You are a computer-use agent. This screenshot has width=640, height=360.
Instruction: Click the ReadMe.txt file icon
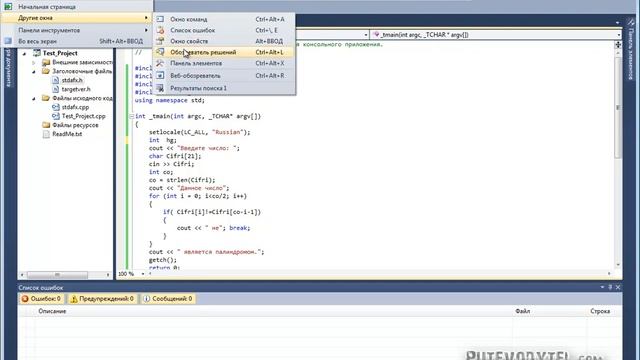coord(46,134)
